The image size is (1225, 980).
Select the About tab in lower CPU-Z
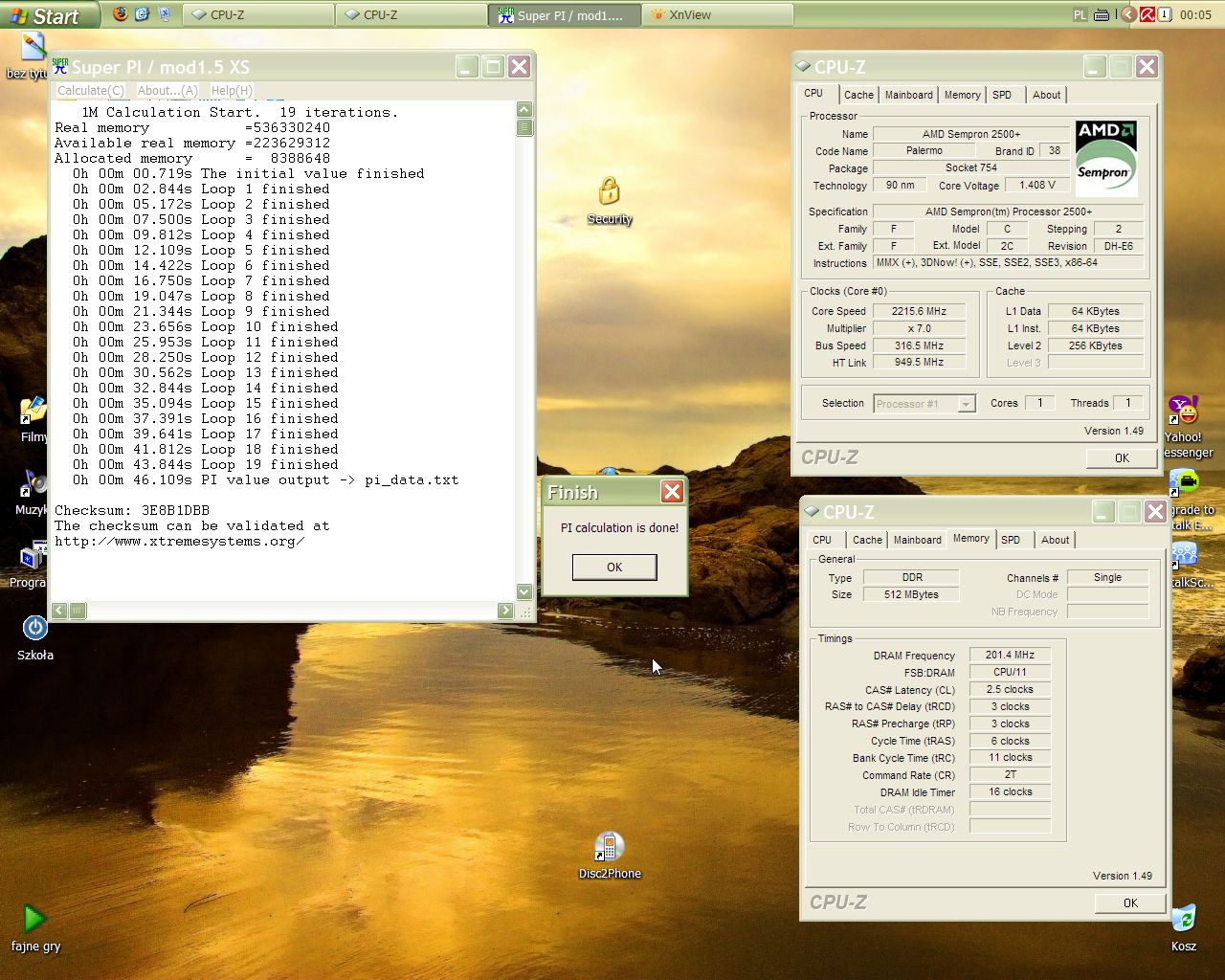(1055, 540)
